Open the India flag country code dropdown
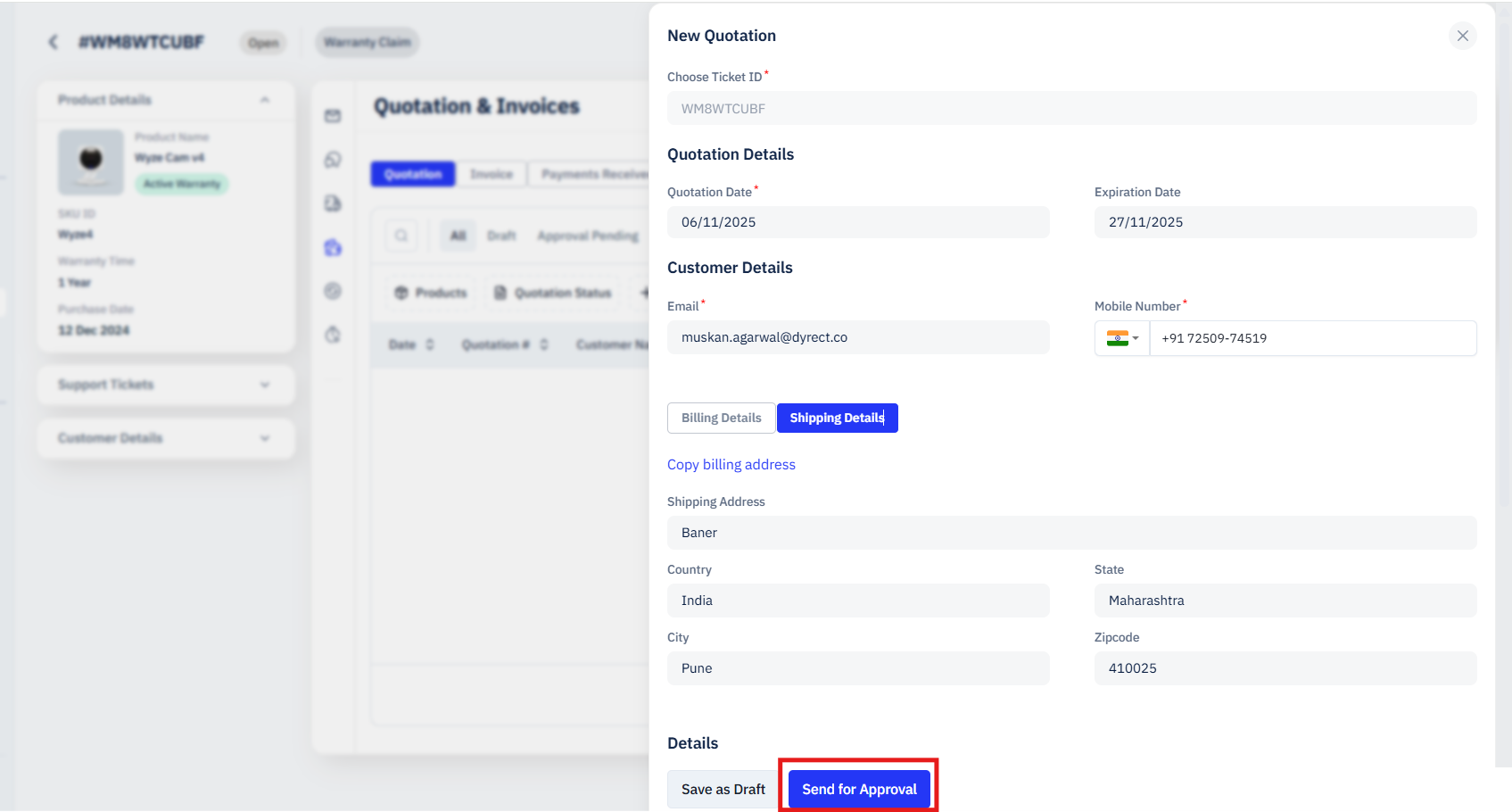 tap(1122, 338)
